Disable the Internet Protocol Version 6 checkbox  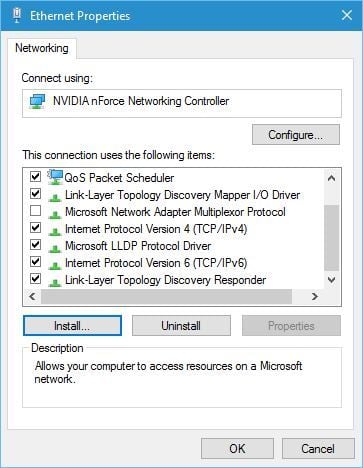[x=35, y=262]
